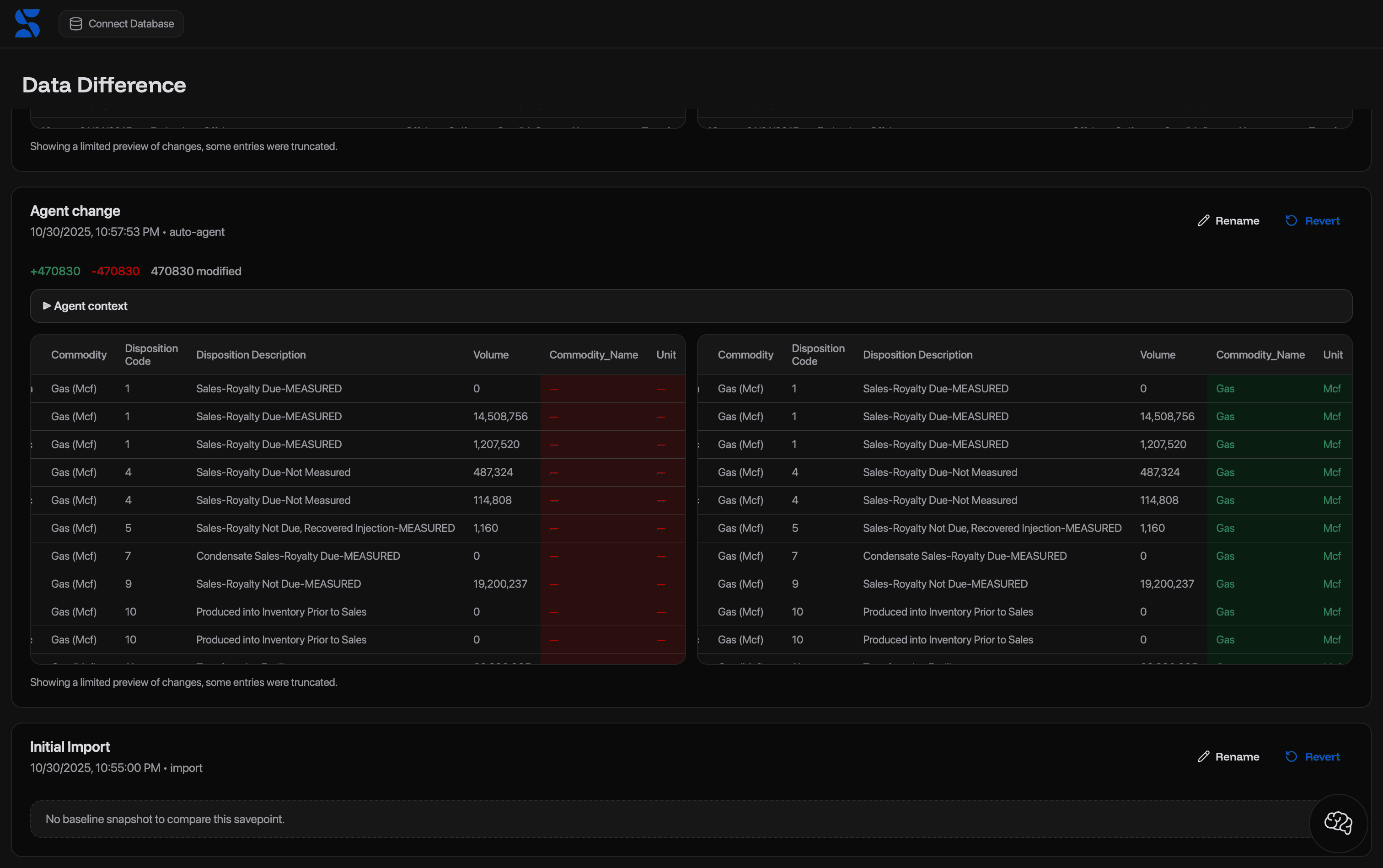
Task: Open the AI brain assistant button
Action: coord(1338,823)
